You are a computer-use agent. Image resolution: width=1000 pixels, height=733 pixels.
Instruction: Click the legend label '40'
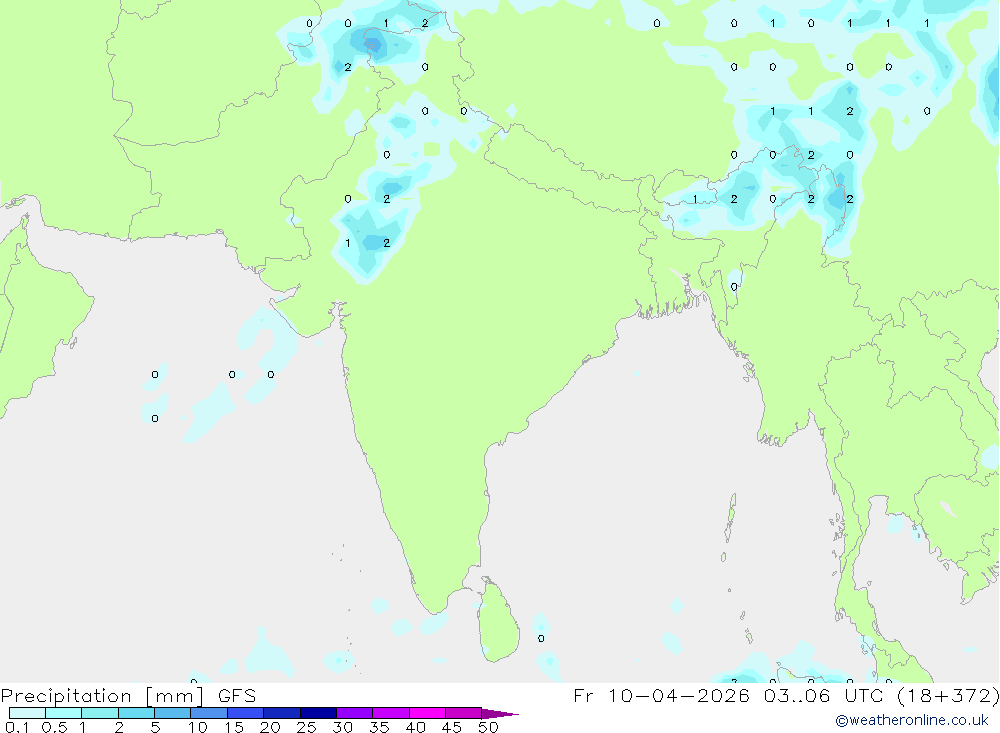point(415,727)
